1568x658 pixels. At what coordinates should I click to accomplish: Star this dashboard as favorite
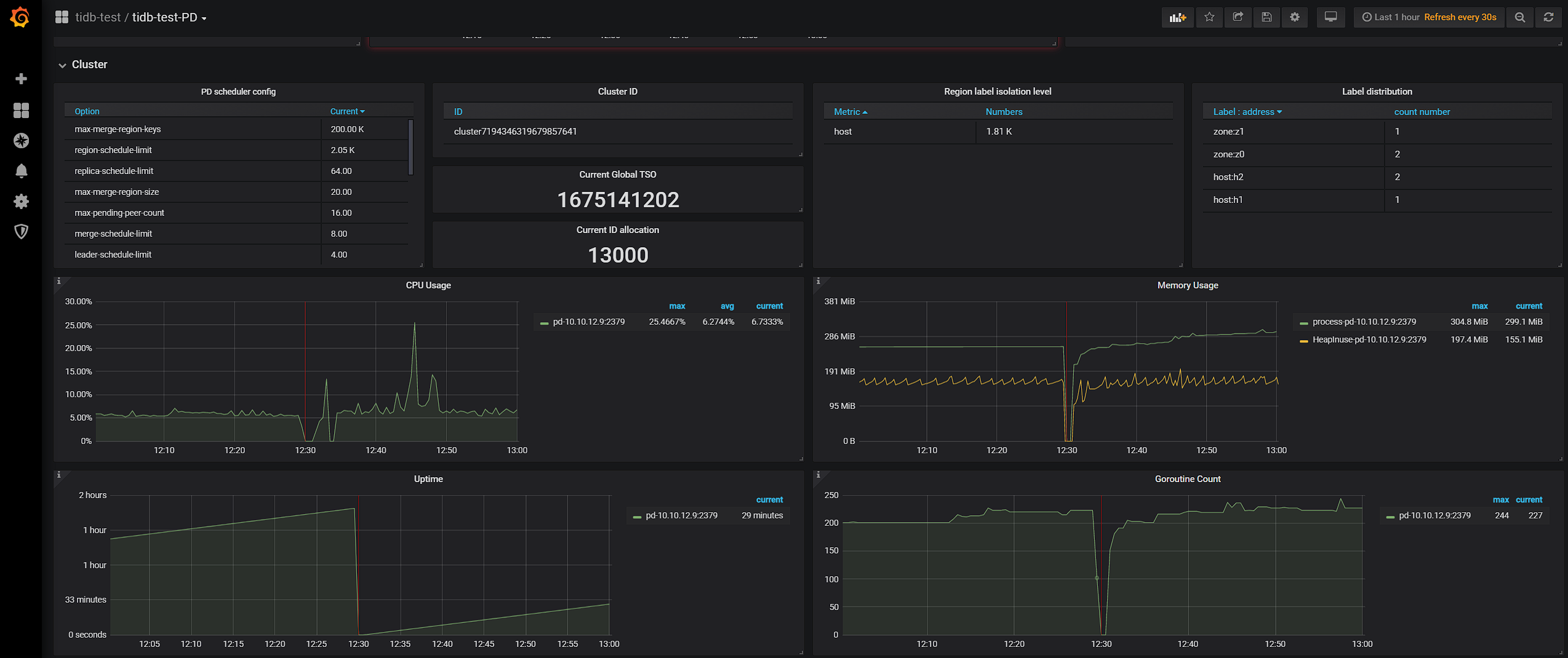(x=1209, y=17)
